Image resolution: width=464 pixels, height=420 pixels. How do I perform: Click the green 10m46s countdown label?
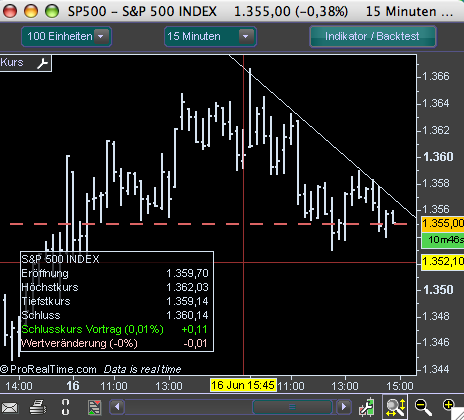443,240
